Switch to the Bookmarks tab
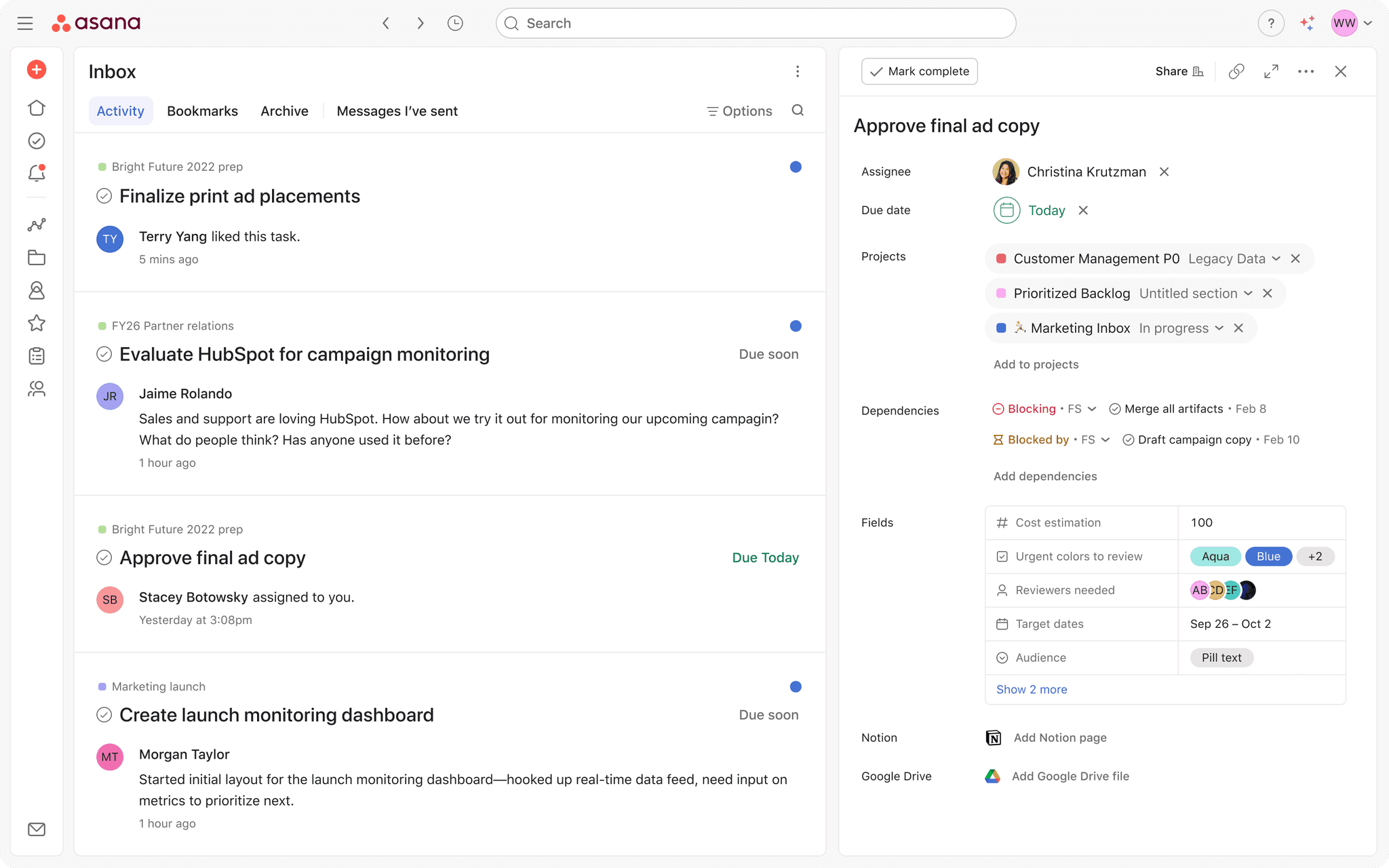The image size is (1389, 868). [x=202, y=111]
